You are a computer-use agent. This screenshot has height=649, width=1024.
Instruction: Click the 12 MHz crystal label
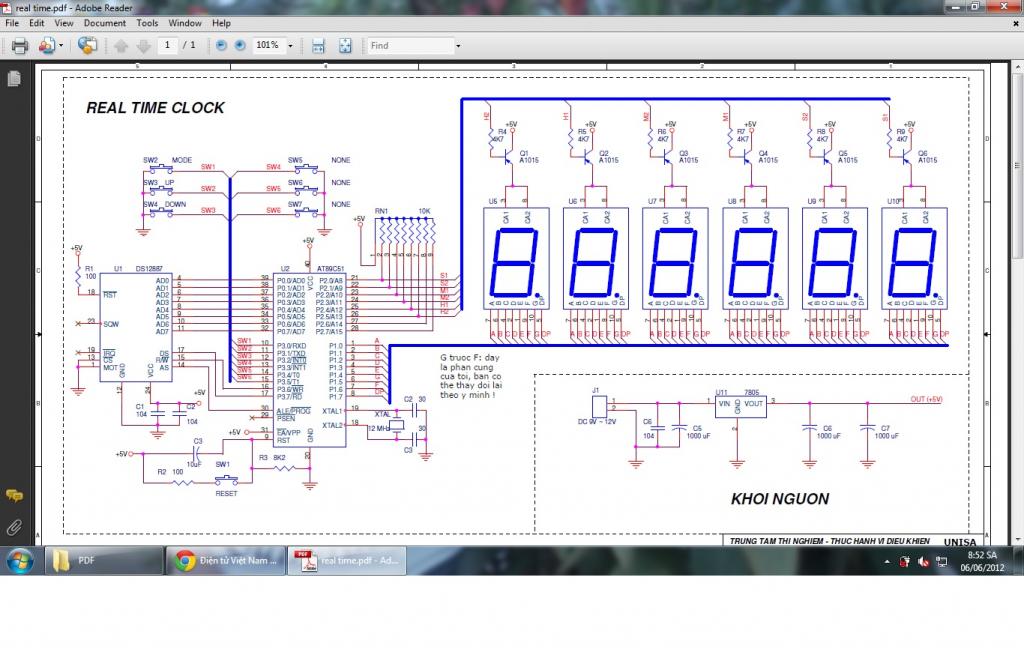tap(379, 428)
